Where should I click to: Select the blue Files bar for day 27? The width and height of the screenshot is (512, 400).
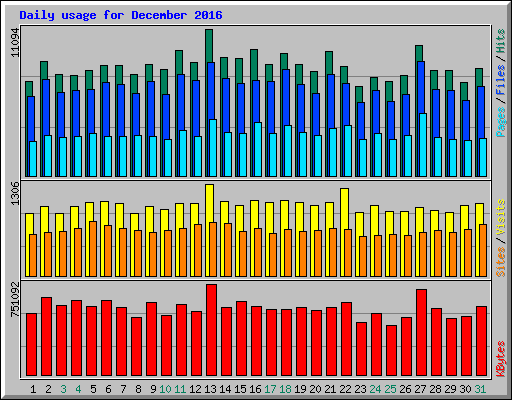(x=421, y=87)
